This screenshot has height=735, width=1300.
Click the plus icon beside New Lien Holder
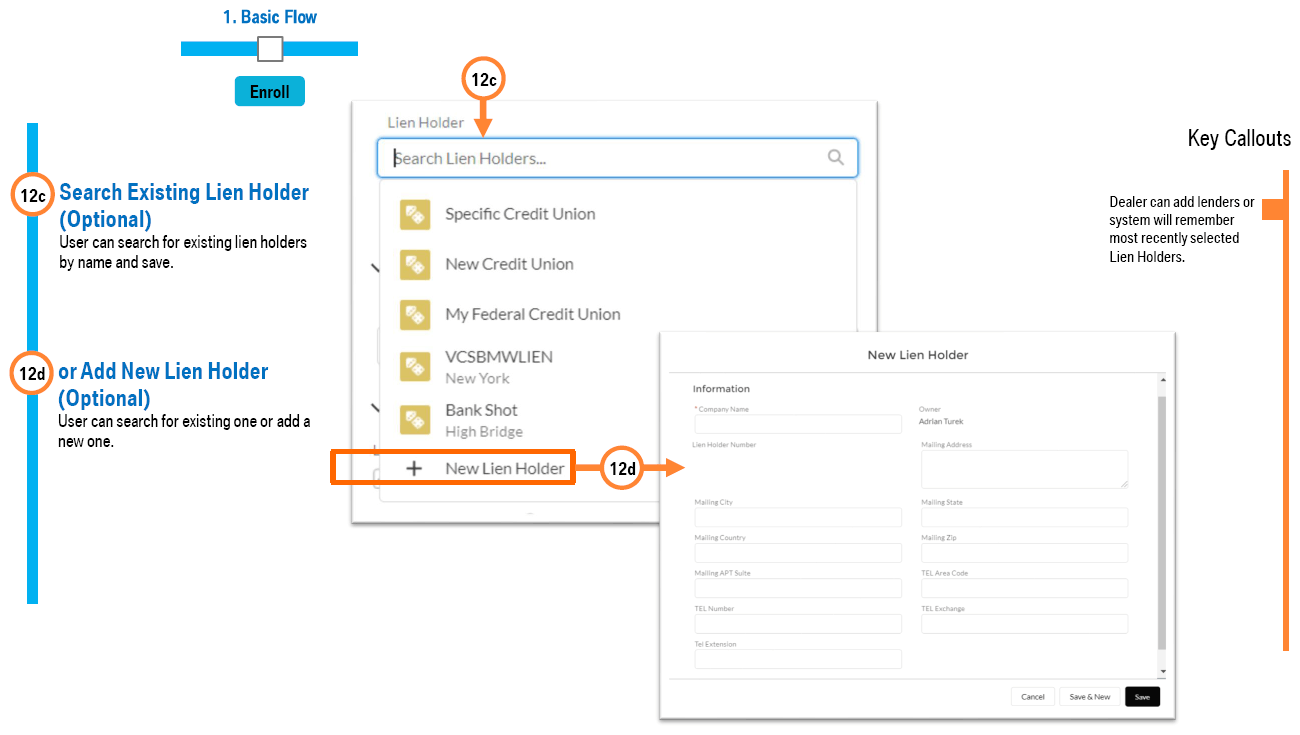click(x=414, y=468)
